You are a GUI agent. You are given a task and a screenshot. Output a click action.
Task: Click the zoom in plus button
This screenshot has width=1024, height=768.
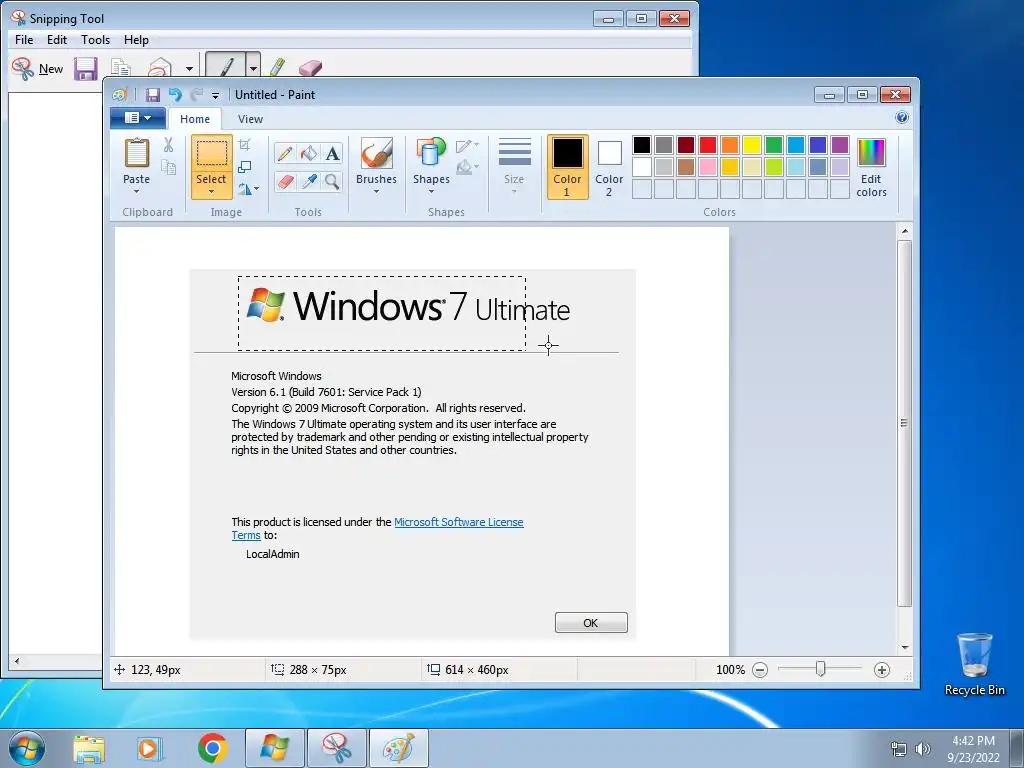[882, 669]
